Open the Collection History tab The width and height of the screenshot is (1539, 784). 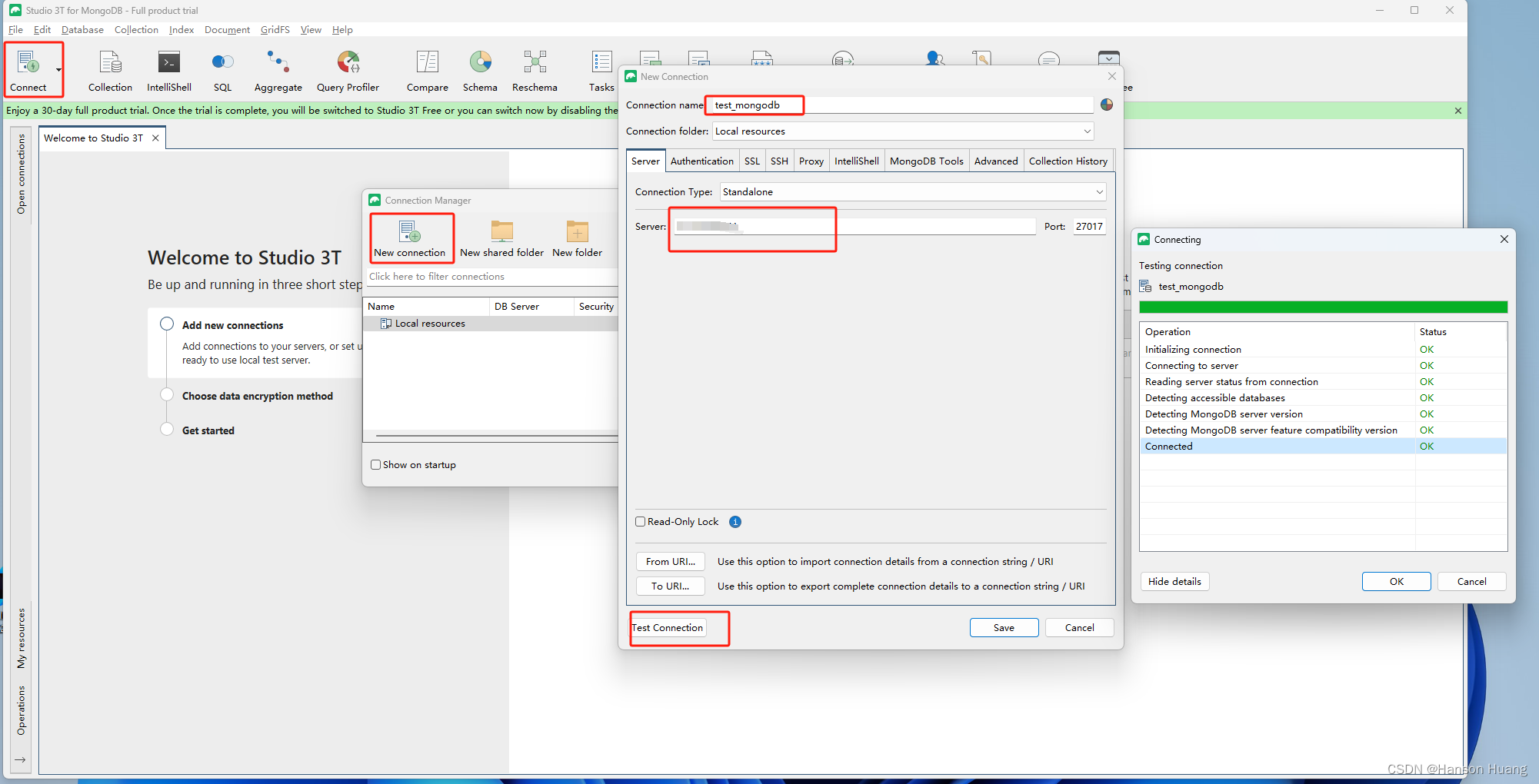tap(1068, 161)
